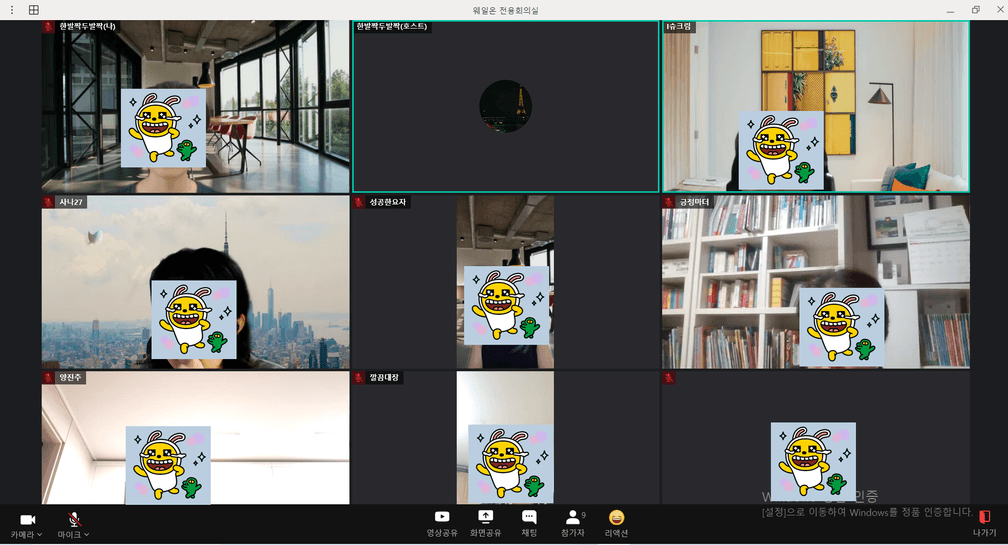
Task: Click the 양진주 name label
Action: pyautogui.click(x=71, y=377)
